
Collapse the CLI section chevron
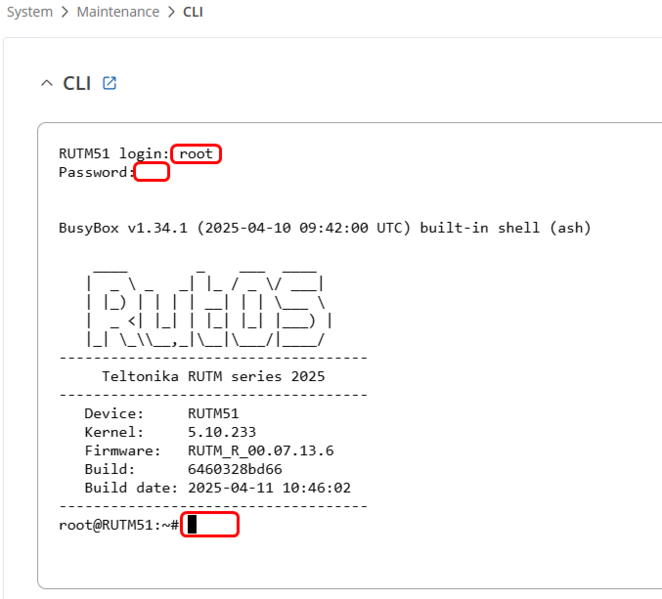click(x=47, y=83)
